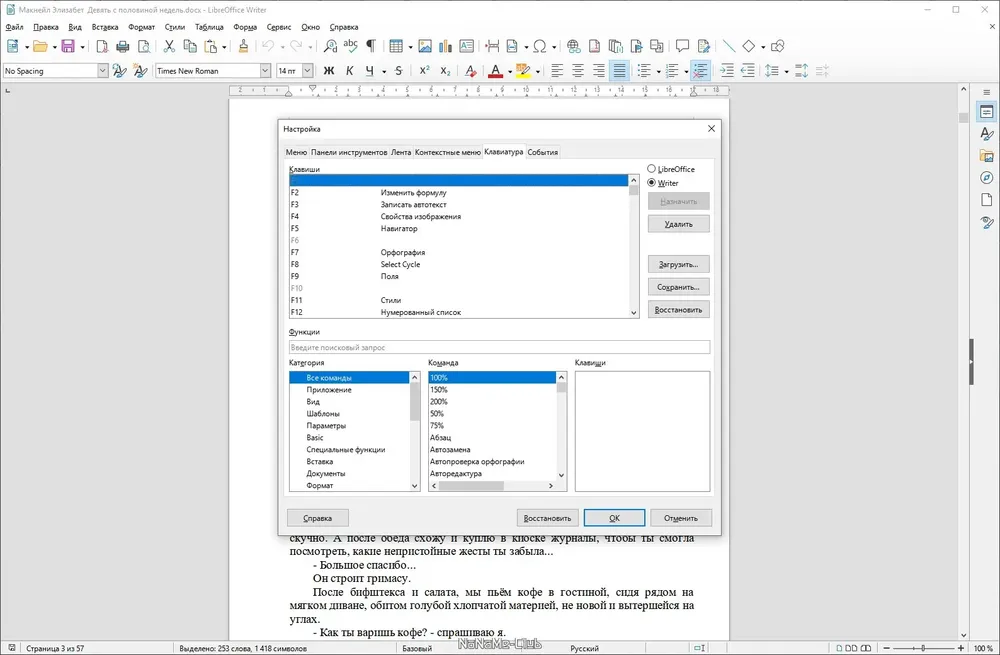This screenshot has height=655, width=1000.
Task: Click the Justified alignment icon
Action: pyautogui.click(x=619, y=71)
